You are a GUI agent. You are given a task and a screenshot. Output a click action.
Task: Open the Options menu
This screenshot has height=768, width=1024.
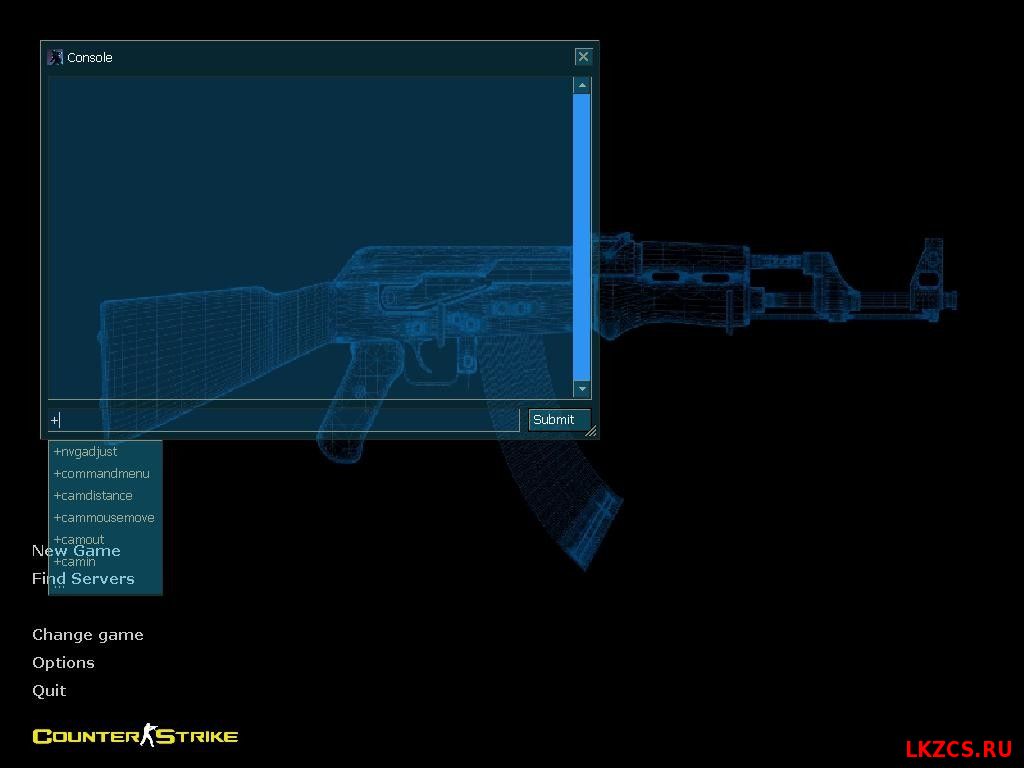tap(63, 663)
